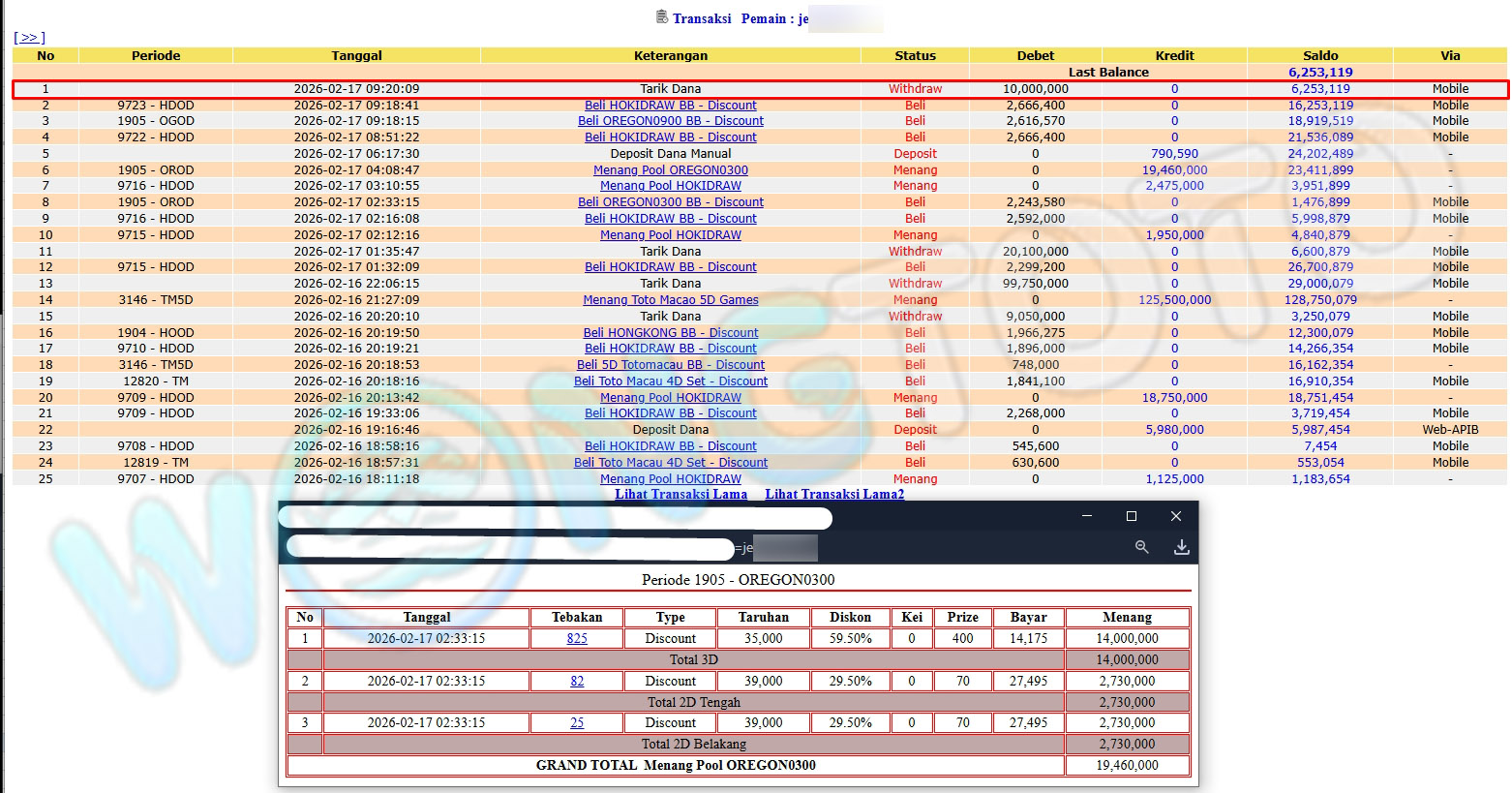The height and width of the screenshot is (793, 1512).
Task: Click tebakan number 25 in popup
Action: 577,723
